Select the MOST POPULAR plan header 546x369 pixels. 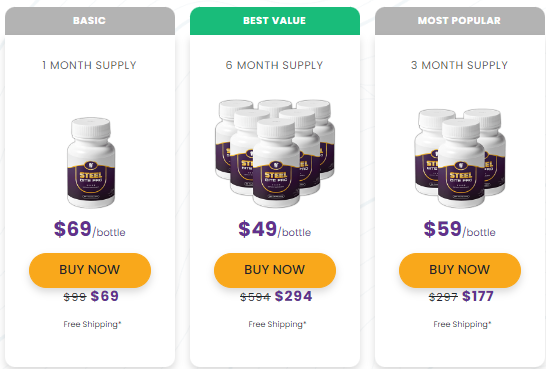460,21
